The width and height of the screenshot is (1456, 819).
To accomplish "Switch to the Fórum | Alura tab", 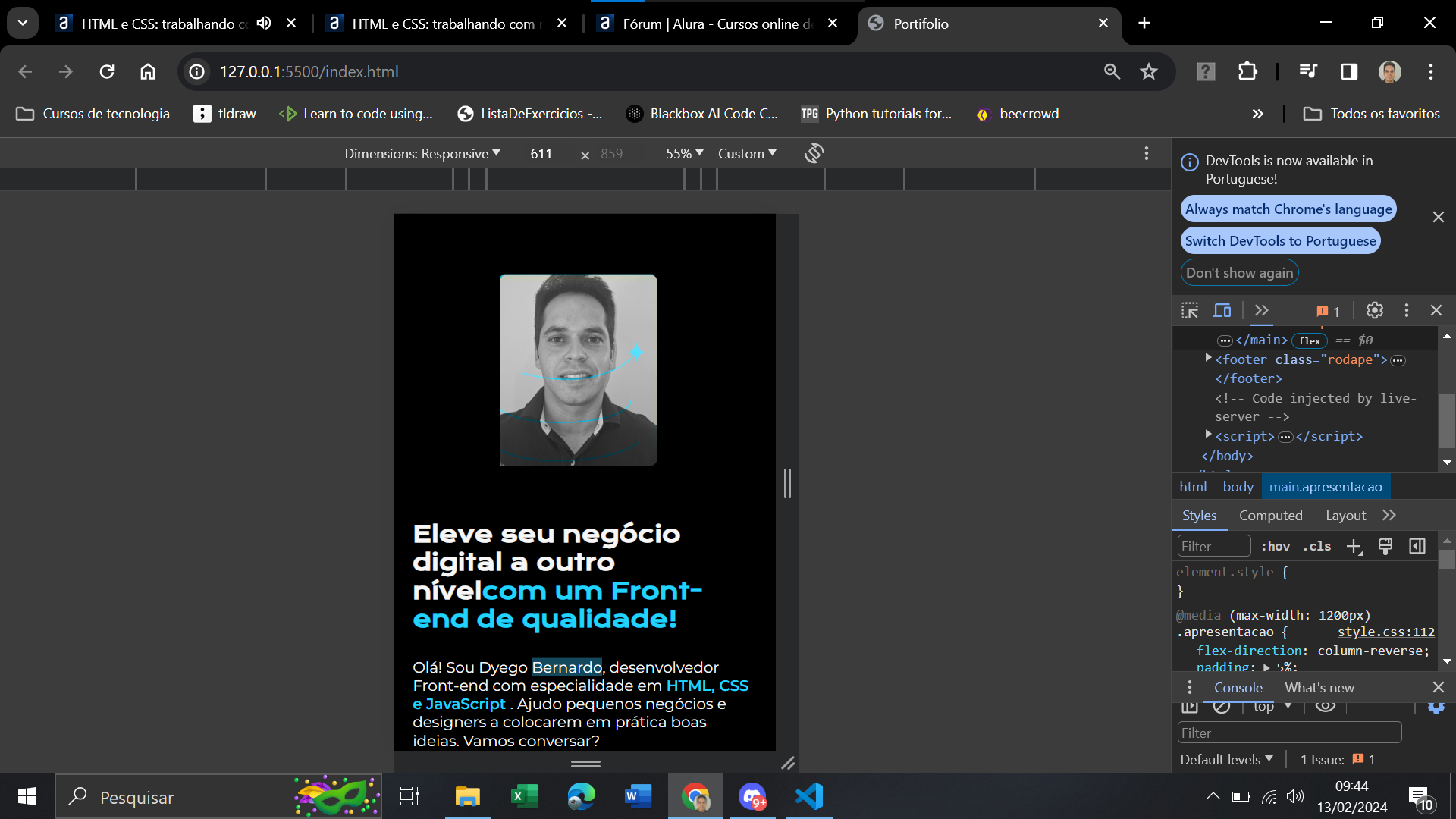I will click(717, 24).
